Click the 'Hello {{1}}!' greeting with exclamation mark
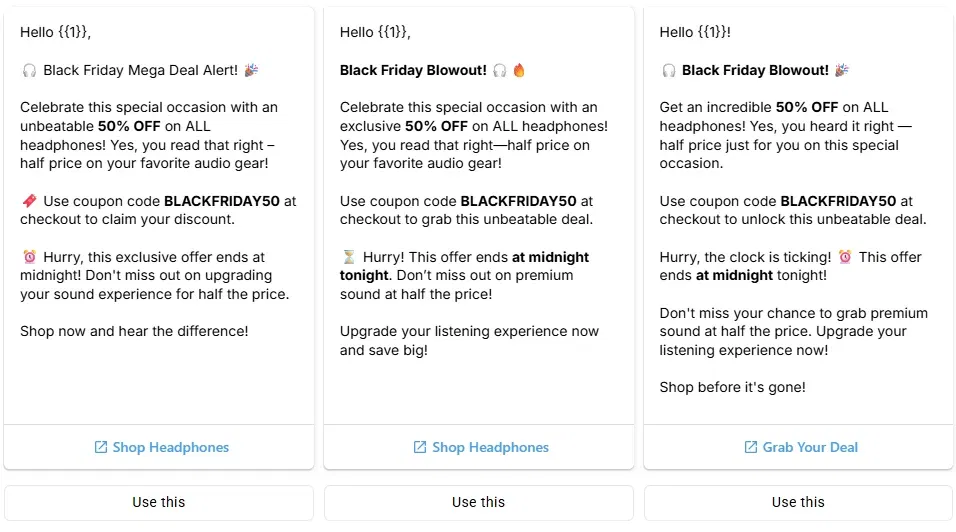Screen dimensions: 956x532 click(695, 32)
